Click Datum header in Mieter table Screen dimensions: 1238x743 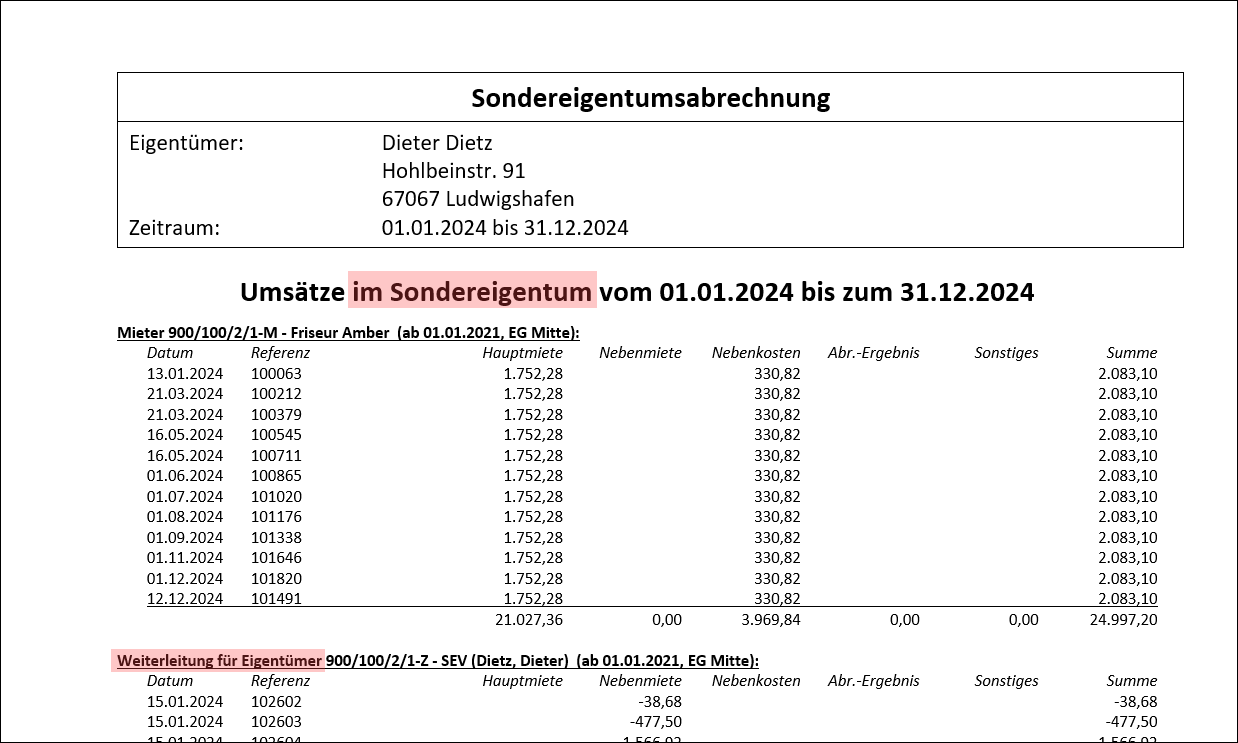click(170, 352)
